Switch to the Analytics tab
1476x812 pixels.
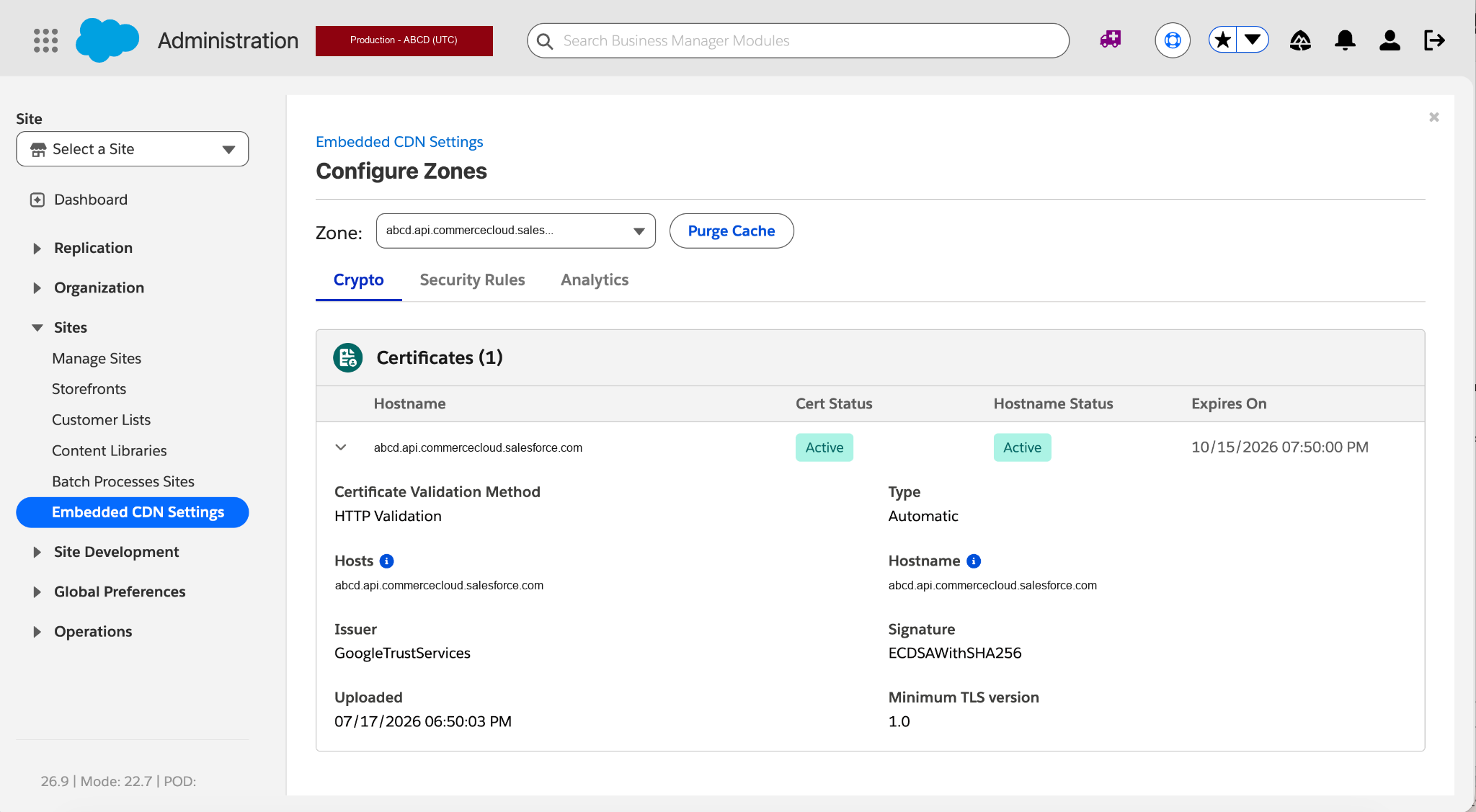tap(595, 280)
